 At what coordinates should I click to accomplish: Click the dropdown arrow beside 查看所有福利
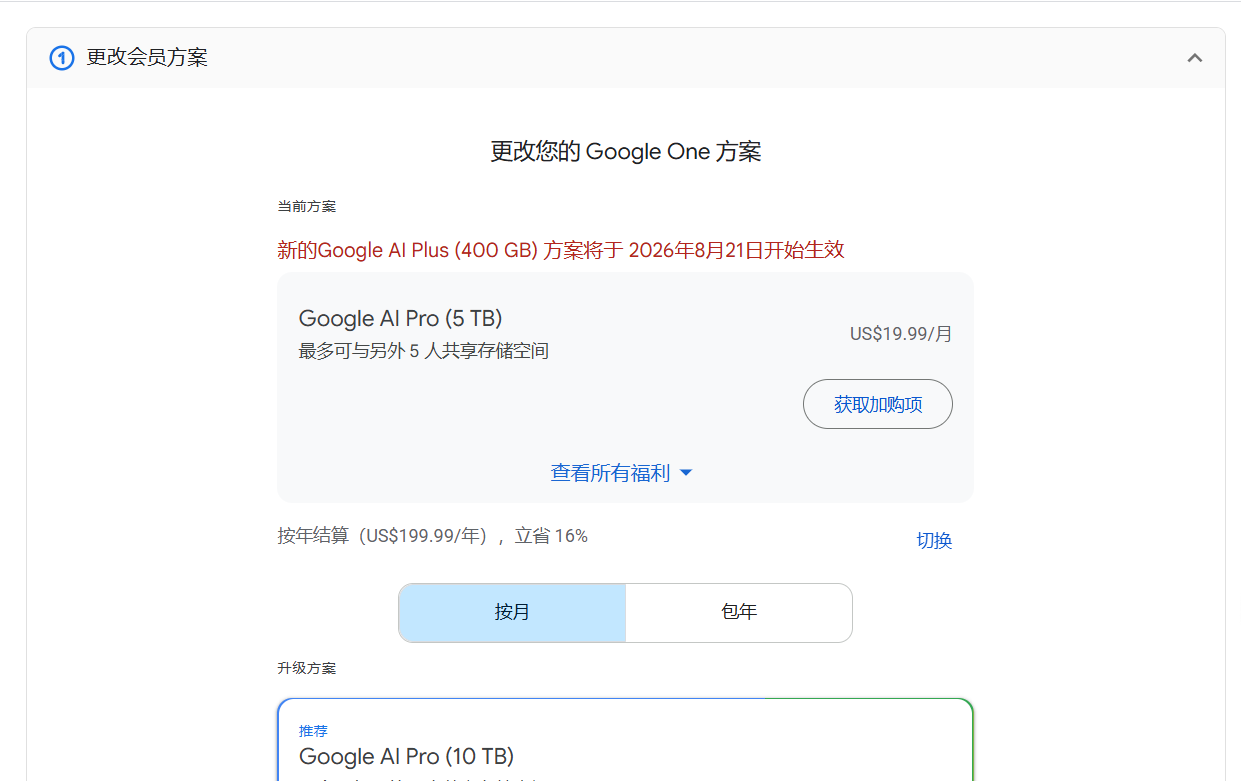[x=686, y=473]
